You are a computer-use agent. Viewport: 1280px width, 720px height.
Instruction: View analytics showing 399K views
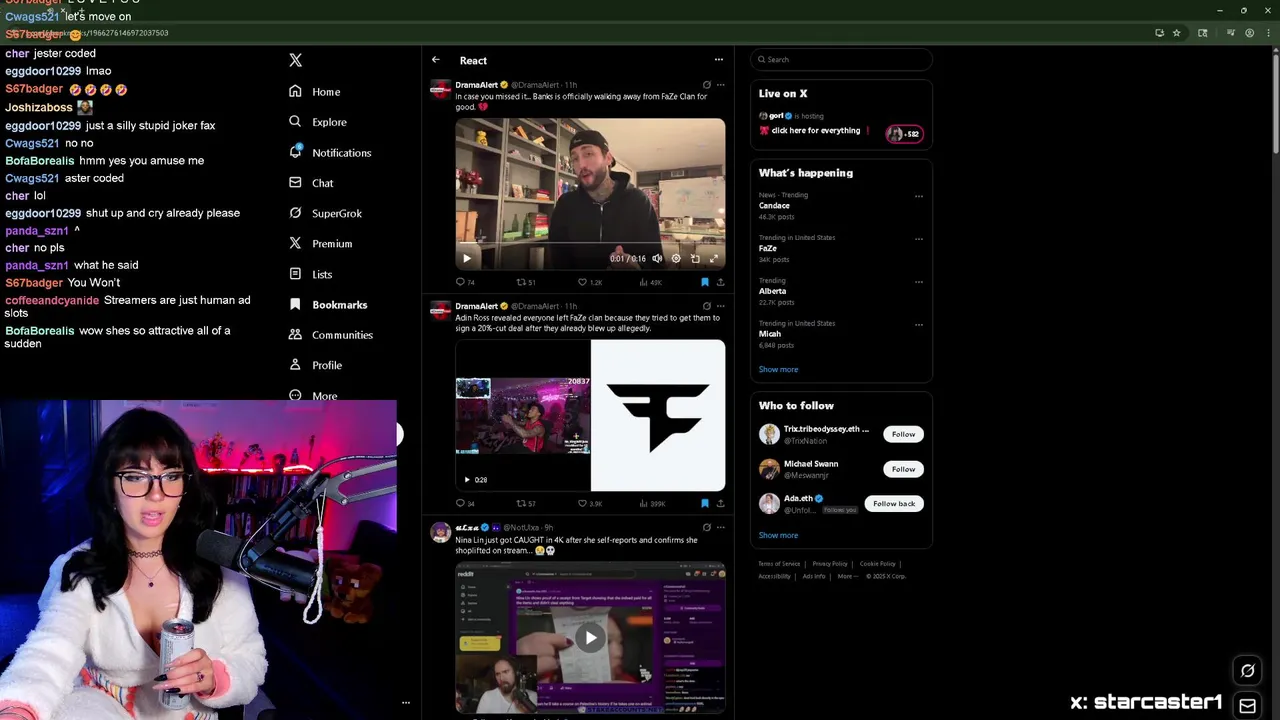coord(651,503)
